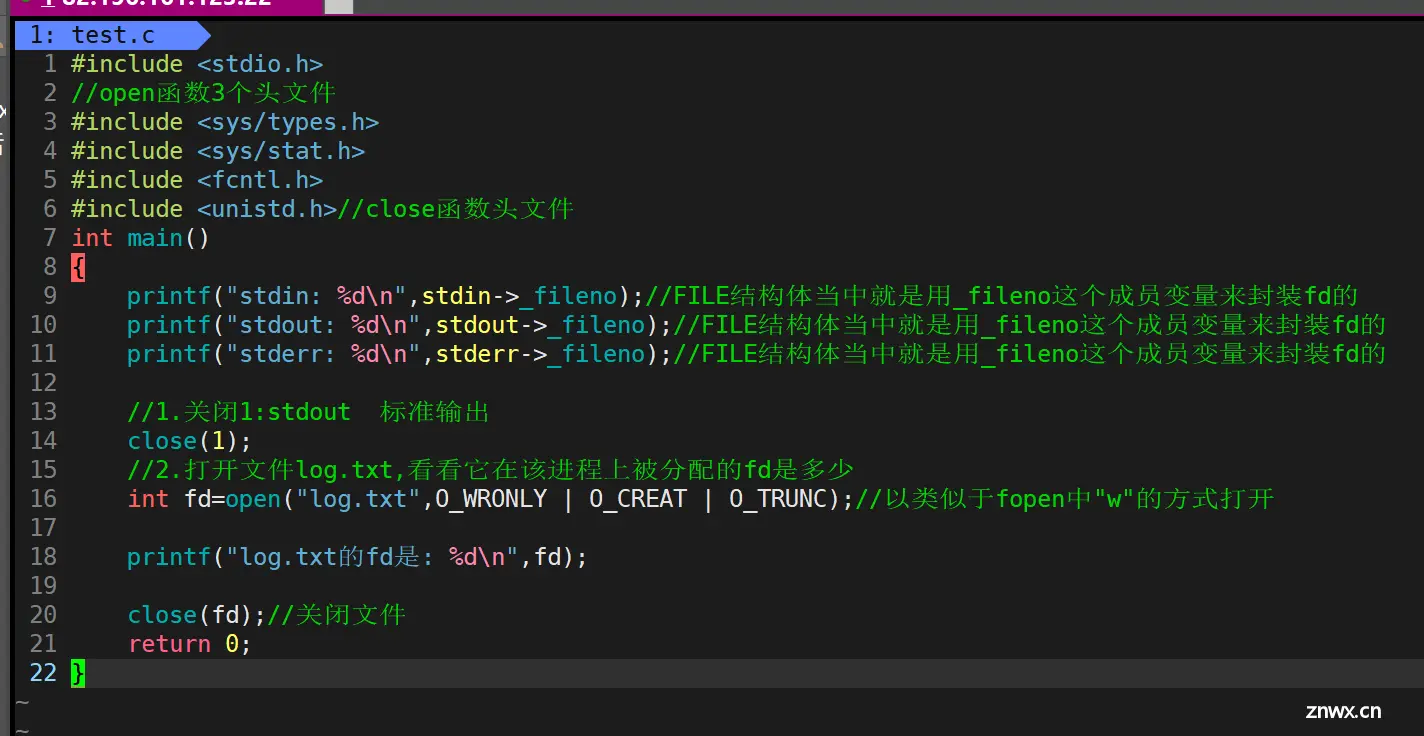
Task: Click the <stdio.h> header name
Action: [x=260, y=64]
